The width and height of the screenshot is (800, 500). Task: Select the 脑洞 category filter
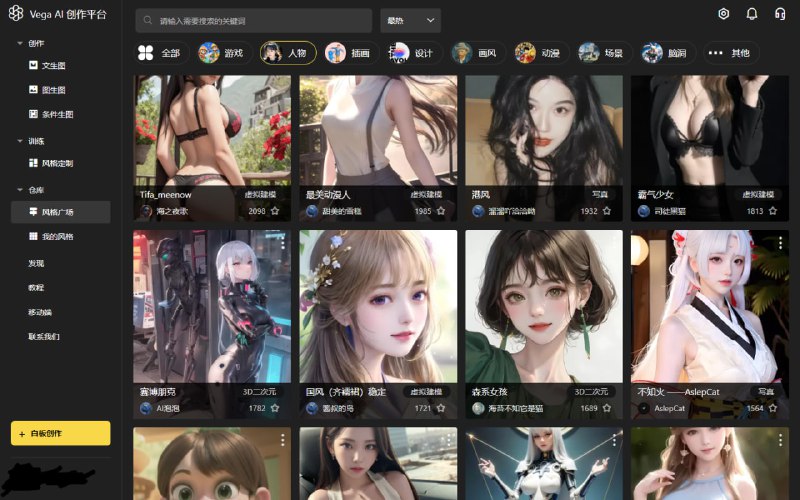click(666, 53)
